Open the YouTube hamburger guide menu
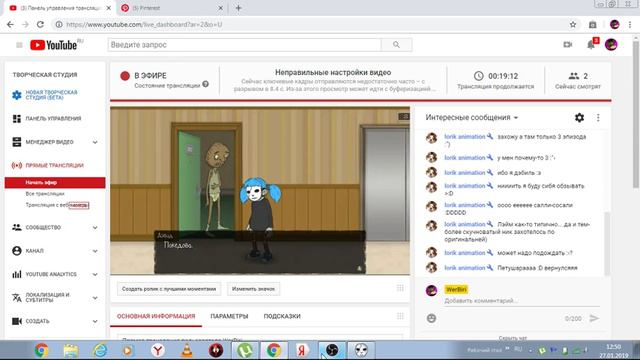The width and height of the screenshot is (640, 360). coord(19,45)
